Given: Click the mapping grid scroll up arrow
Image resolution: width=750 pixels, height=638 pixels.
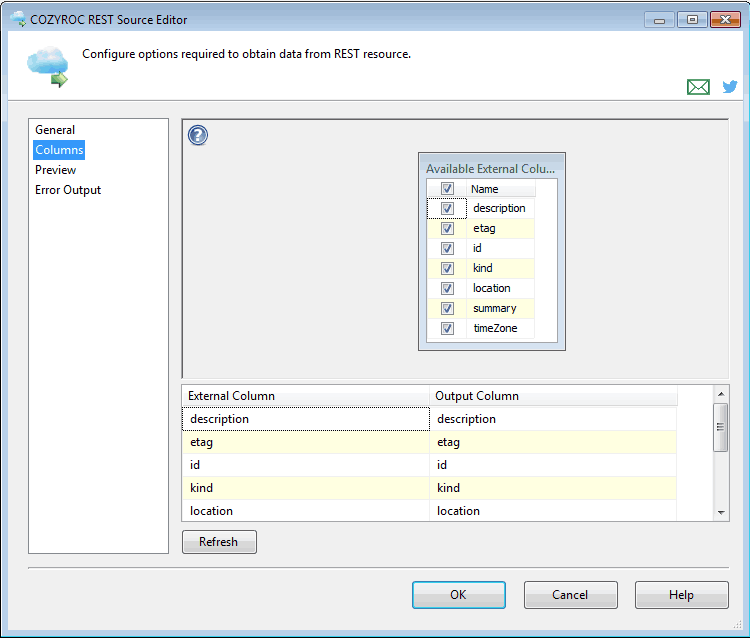Looking at the screenshot, I should click(721, 394).
